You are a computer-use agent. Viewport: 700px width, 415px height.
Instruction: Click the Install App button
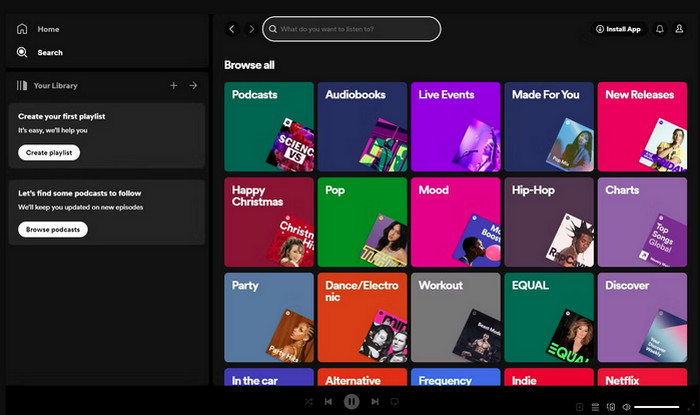pyautogui.click(x=618, y=29)
